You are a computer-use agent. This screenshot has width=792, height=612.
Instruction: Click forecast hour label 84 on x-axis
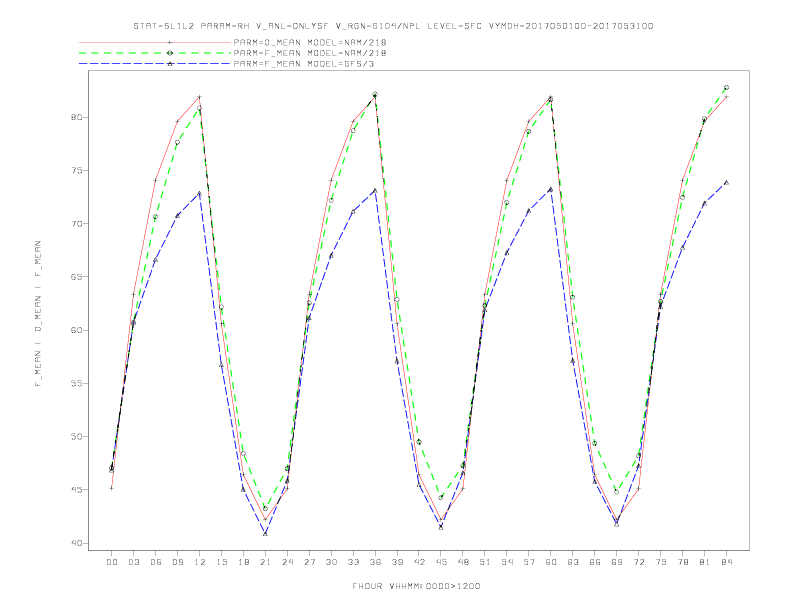point(726,562)
